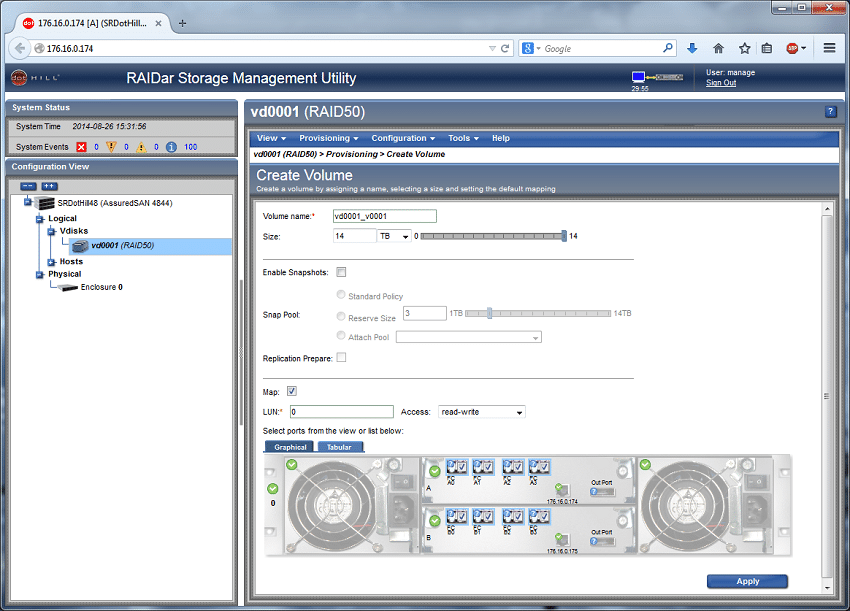Click controller B network port 176.16.0.175

click(x=562, y=540)
